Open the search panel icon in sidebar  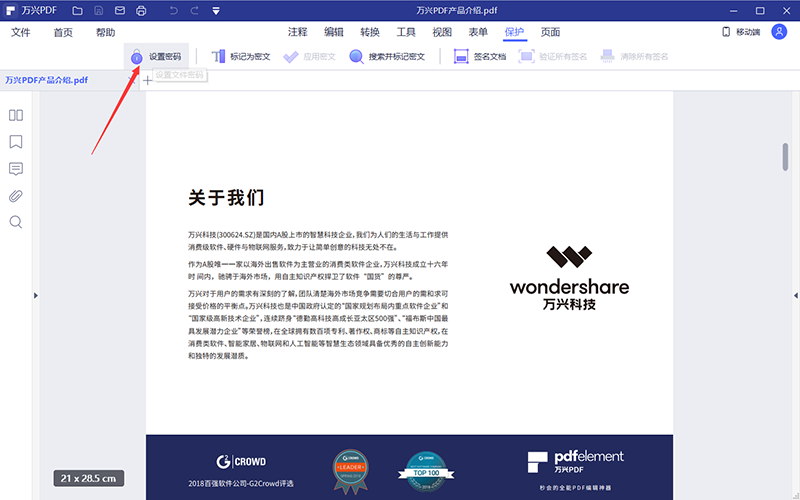click(x=16, y=222)
